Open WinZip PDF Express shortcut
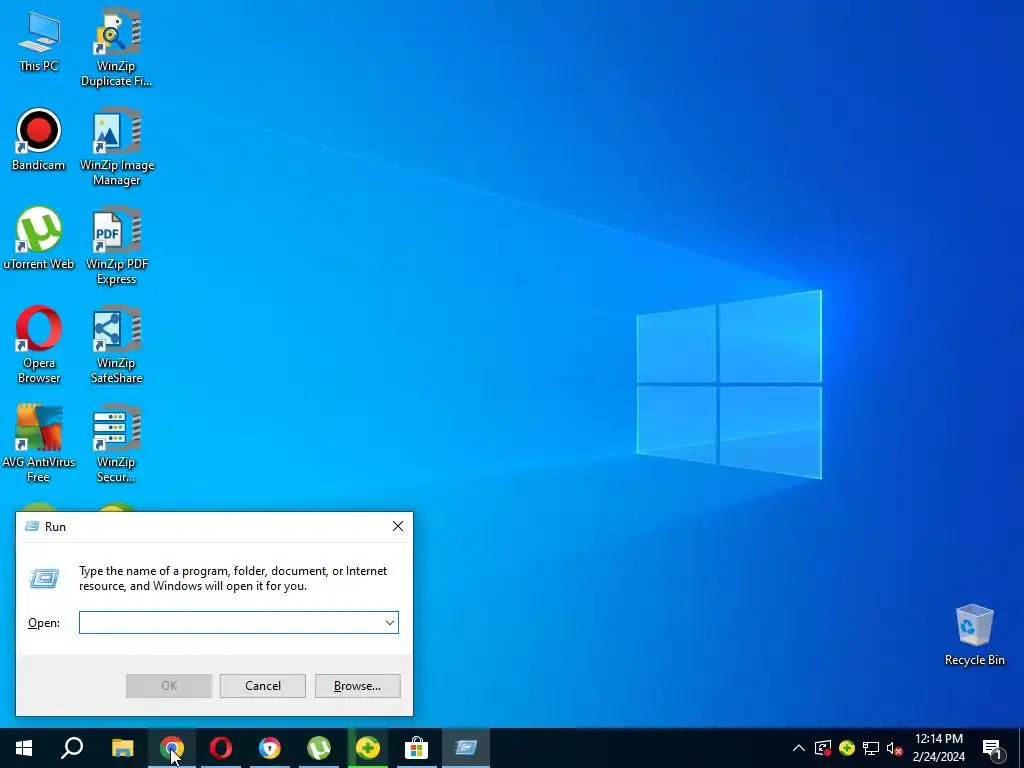 click(x=117, y=246)
